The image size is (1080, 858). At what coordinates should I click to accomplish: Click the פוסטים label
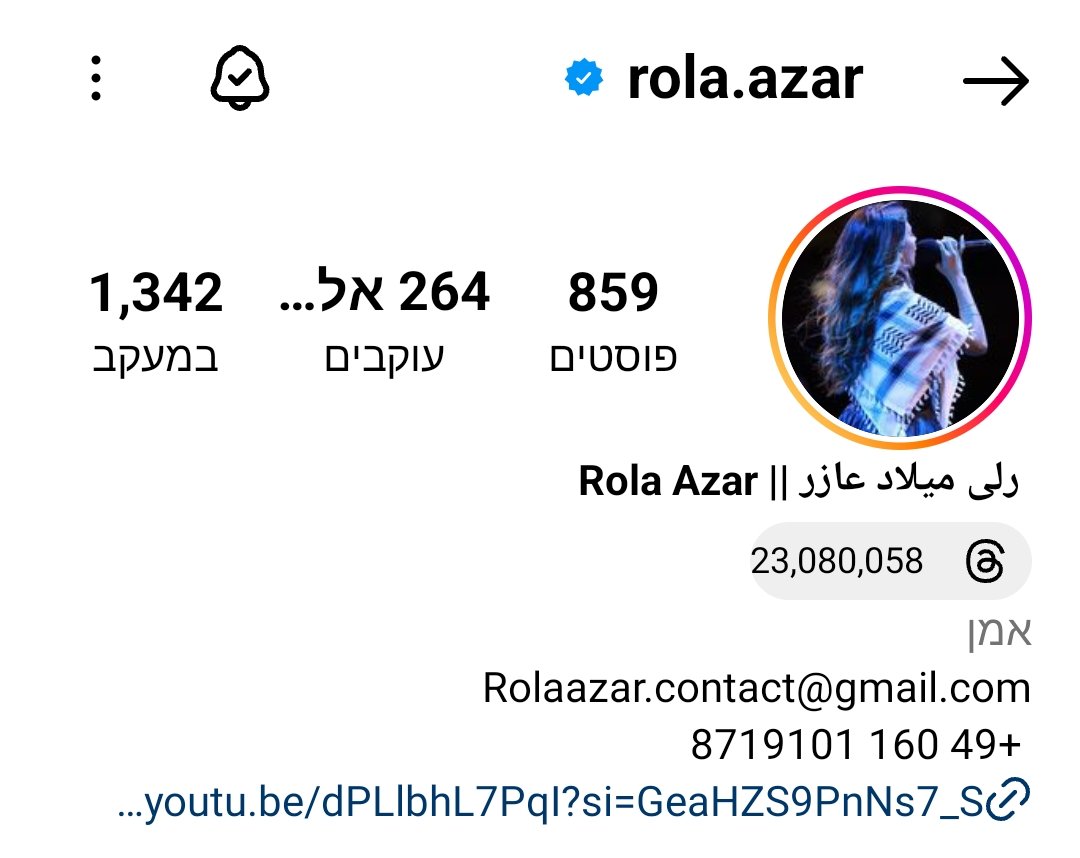[x=613, y=358]
